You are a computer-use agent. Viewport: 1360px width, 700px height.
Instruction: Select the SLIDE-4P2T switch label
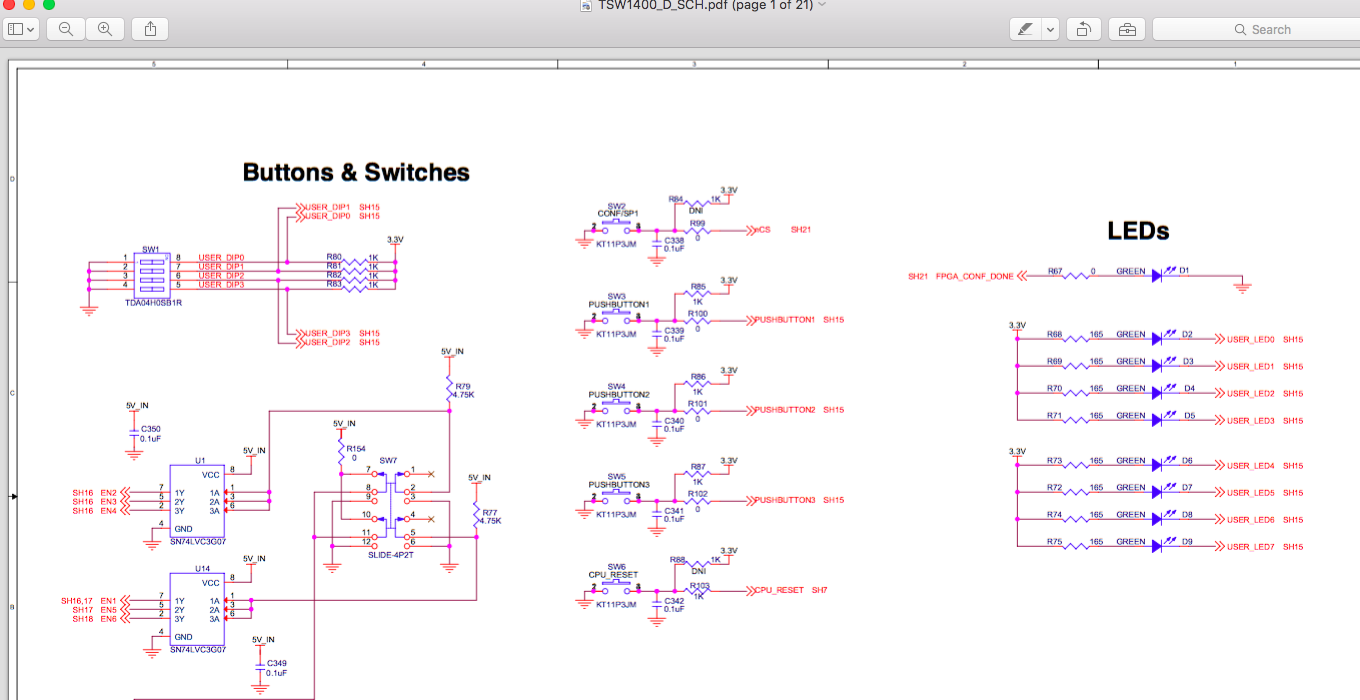coord(390,554)
